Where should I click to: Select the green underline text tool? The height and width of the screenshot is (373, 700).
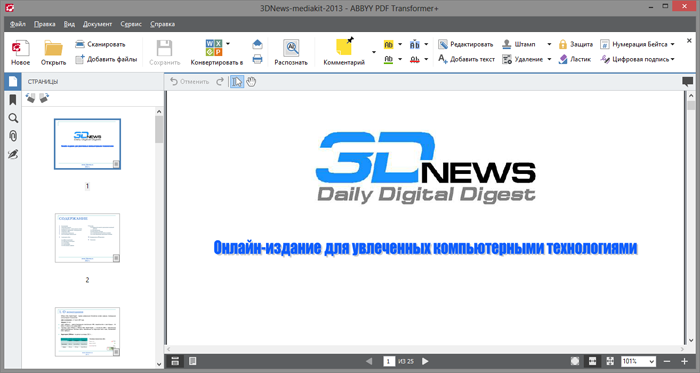click(x=388, y=59)
